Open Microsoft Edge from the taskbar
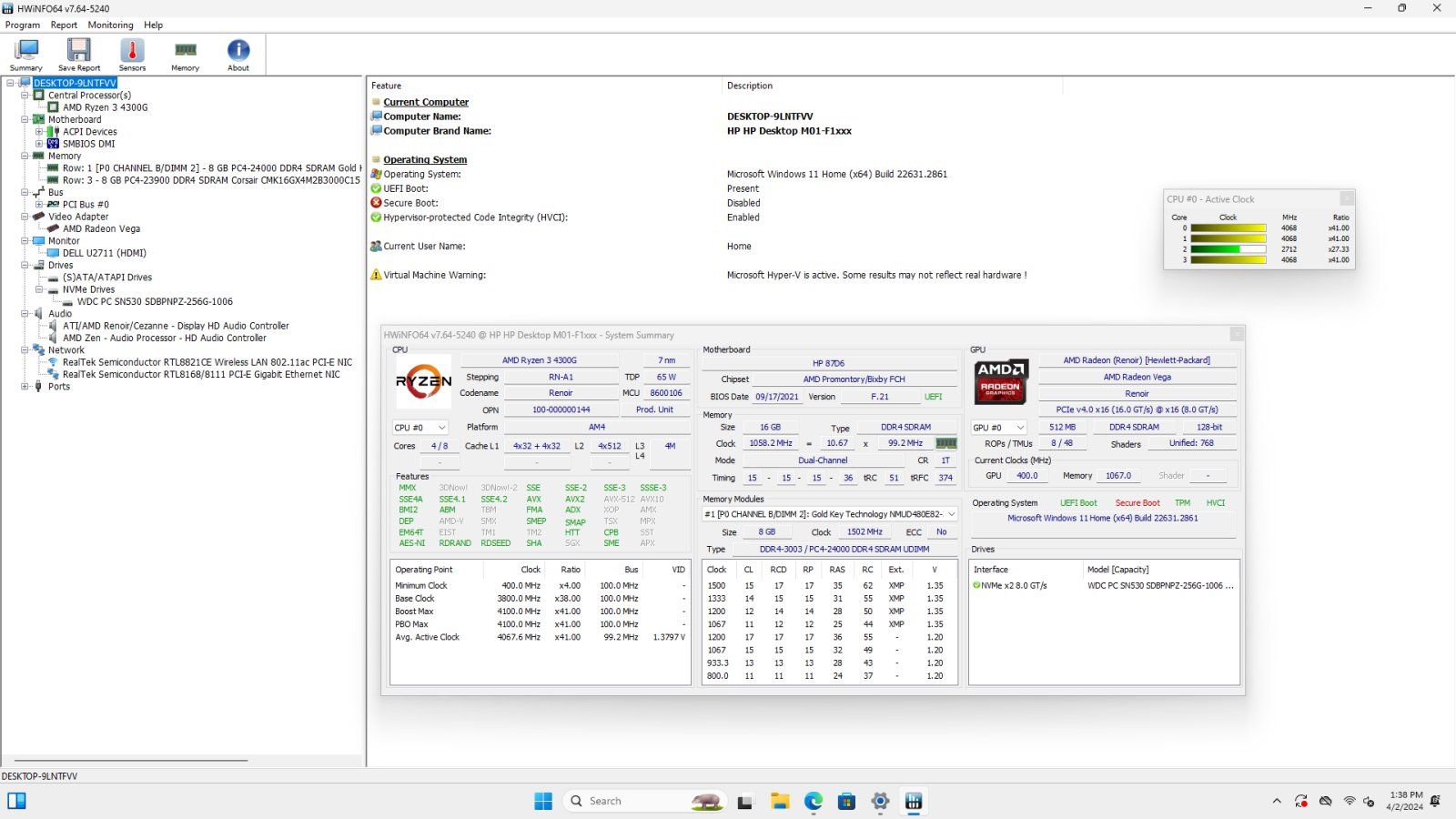Viewport: 1456px width, 819px height. (x=813, y=801)
